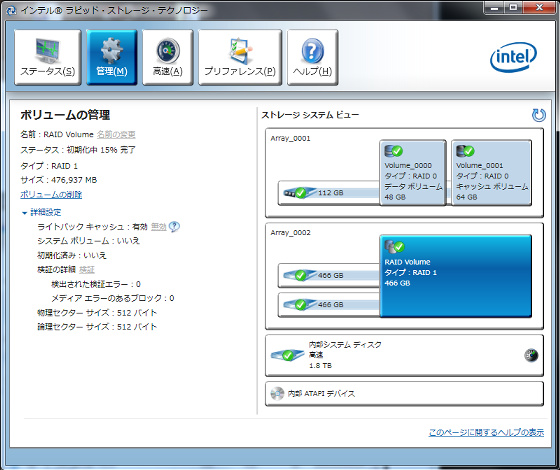Select second 466 GB disk in Array_0002
Screen dimensions: 560x470
(x=329, y=305)
